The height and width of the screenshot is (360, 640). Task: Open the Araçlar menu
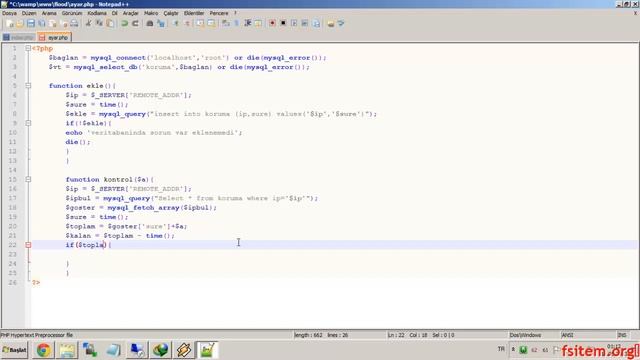131,13
